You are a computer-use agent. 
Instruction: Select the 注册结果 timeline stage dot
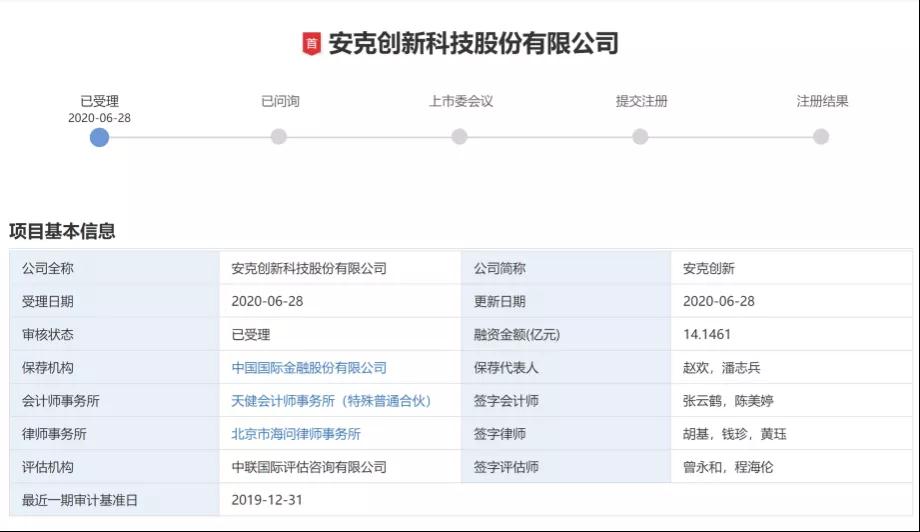pos(821,137)
